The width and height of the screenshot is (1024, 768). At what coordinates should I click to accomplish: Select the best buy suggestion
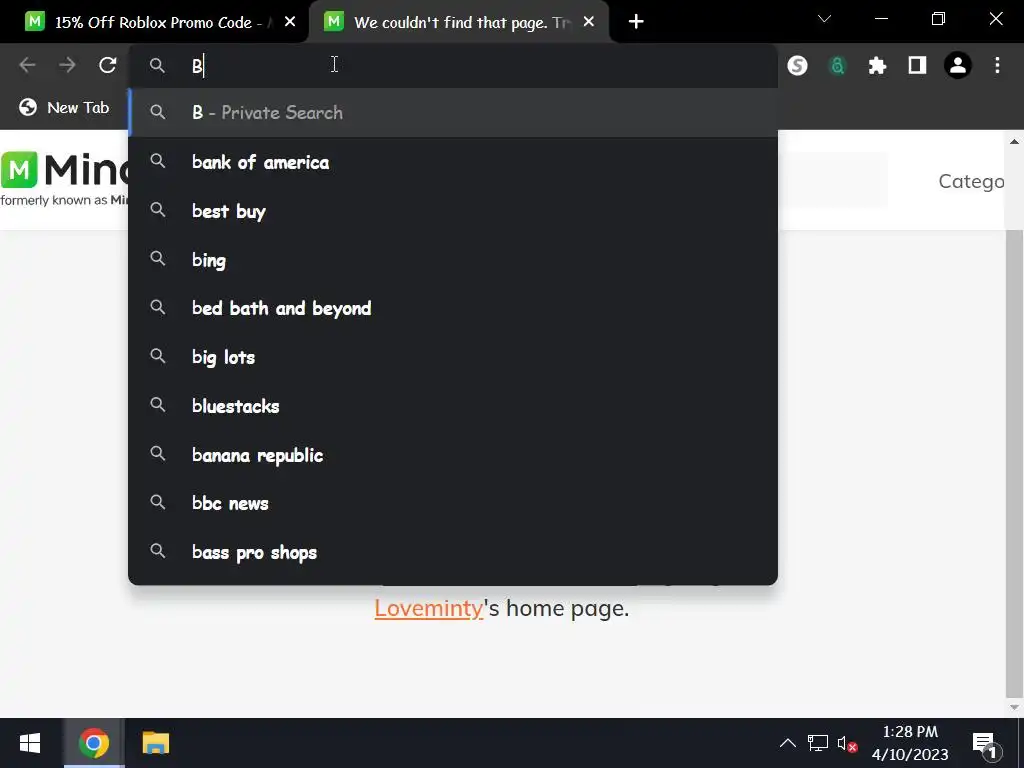453,211
